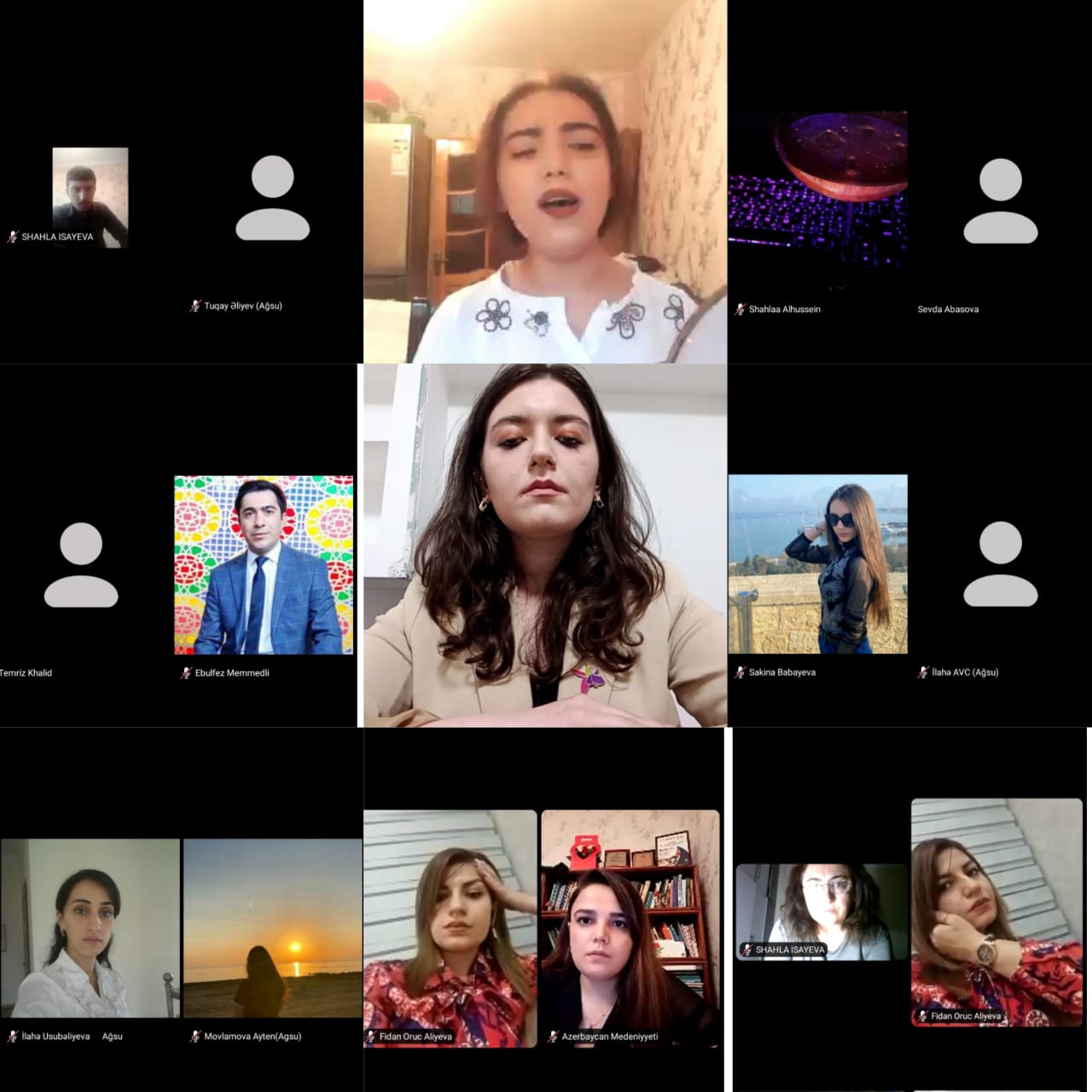Image resolution: width=1092 pixels, height=1092 pixels.
Task: Select Sevda Abasova's gray avatar placeholder
Action: click(1001, 201)
